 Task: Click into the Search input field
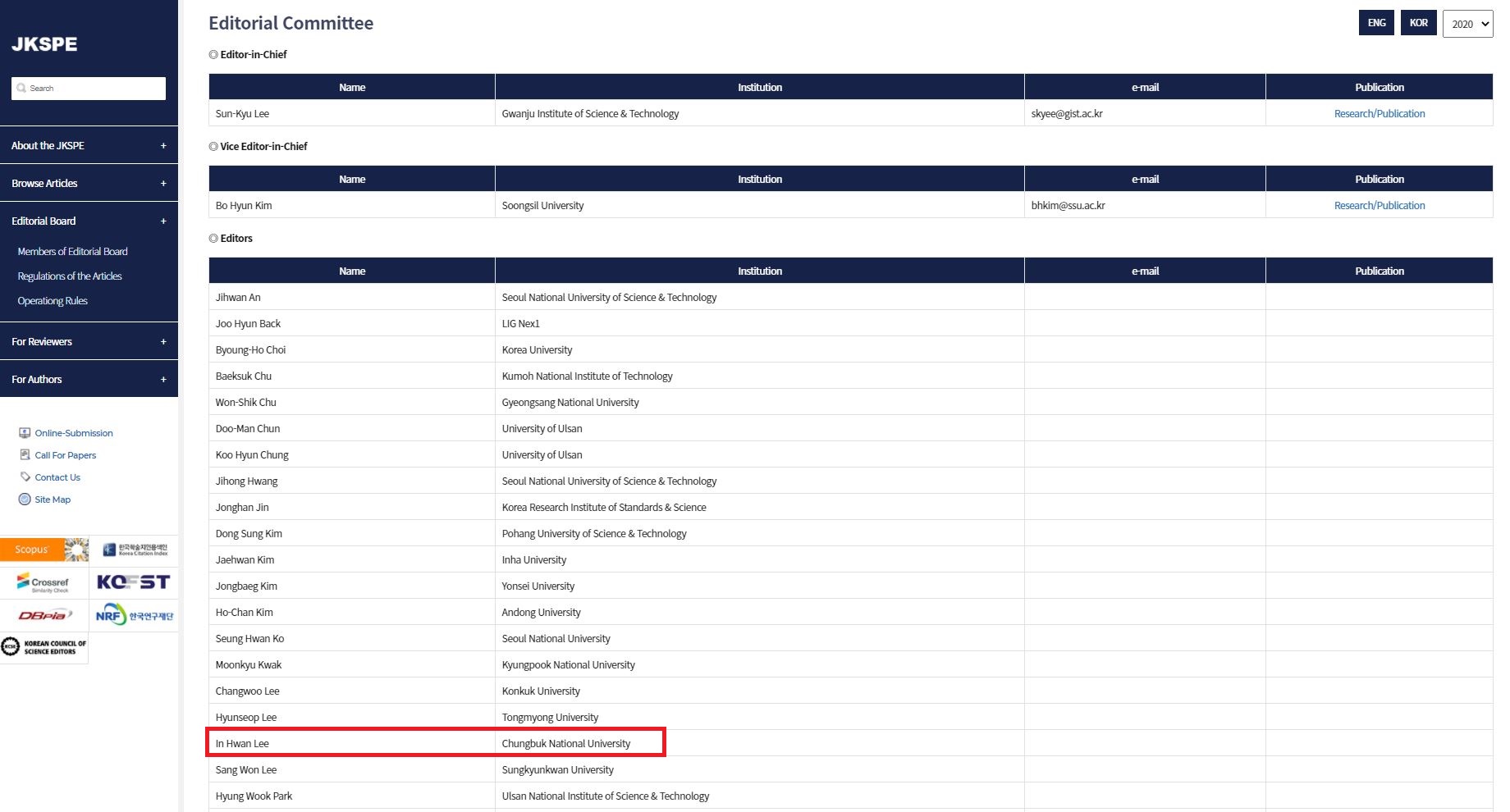click(x=89, y=88)
